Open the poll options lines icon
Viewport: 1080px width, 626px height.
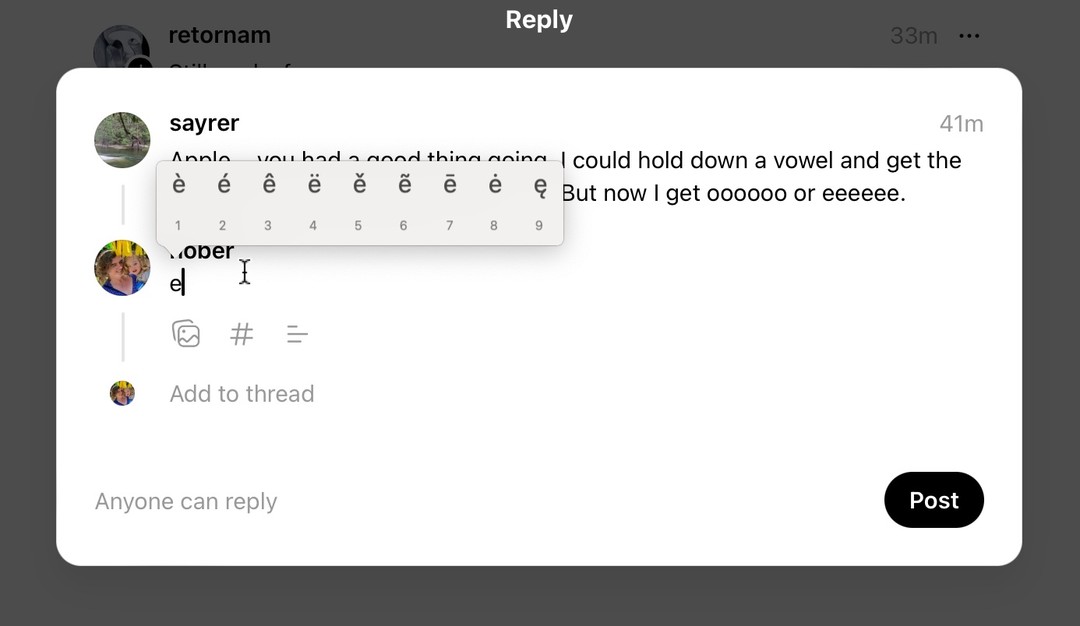pos(297,334)
